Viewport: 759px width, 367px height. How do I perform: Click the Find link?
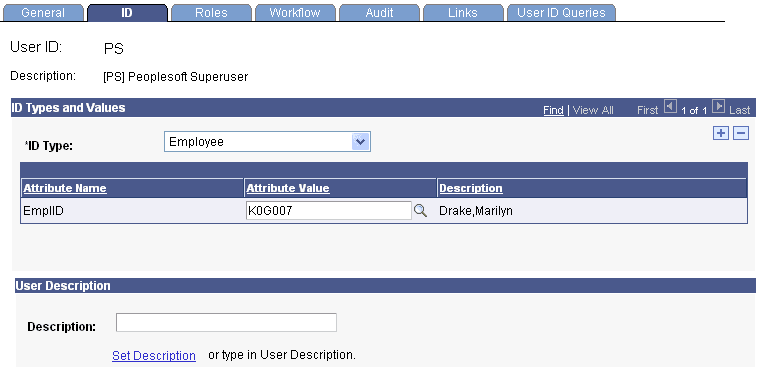click(553, 110)
